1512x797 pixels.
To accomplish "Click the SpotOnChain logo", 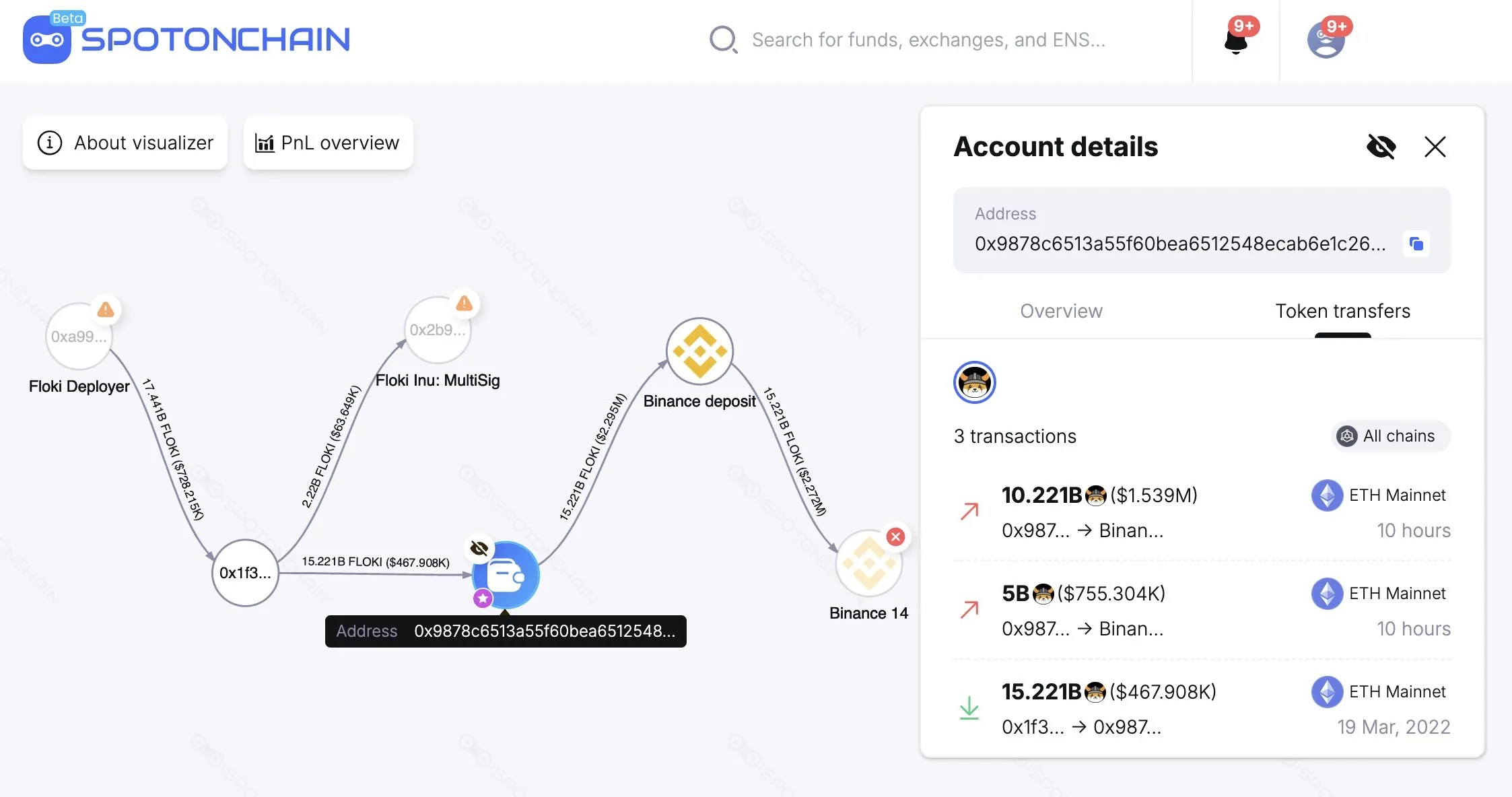I will tap(185, 39).
